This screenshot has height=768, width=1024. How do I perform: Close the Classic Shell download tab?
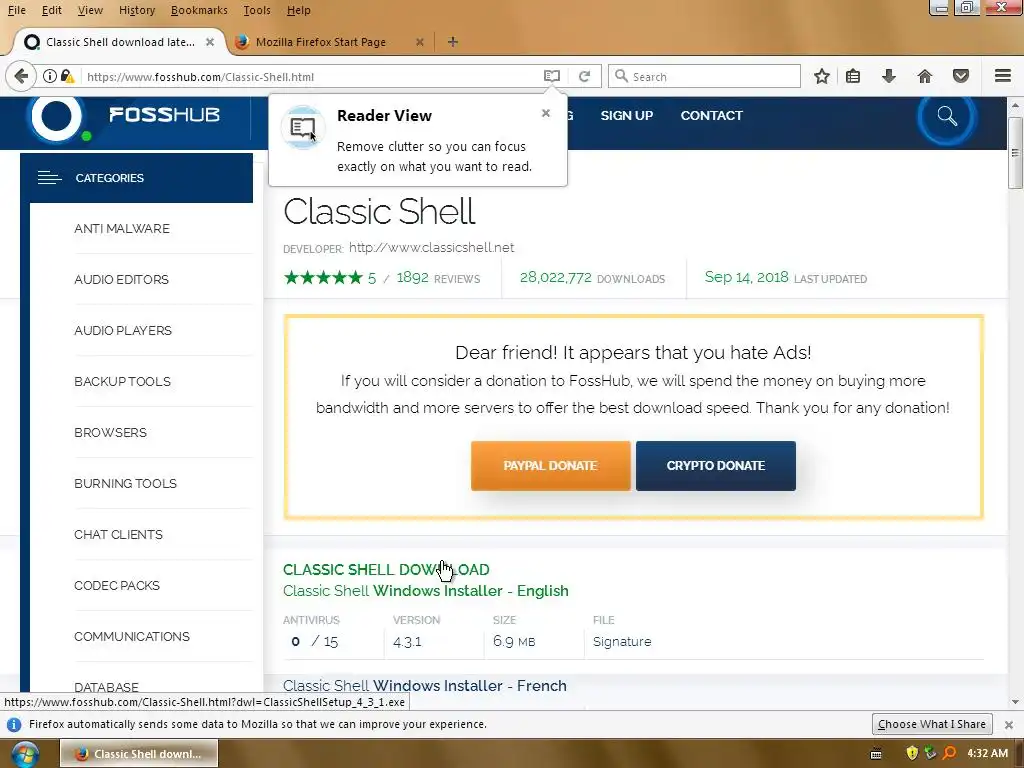pos(210,42)
